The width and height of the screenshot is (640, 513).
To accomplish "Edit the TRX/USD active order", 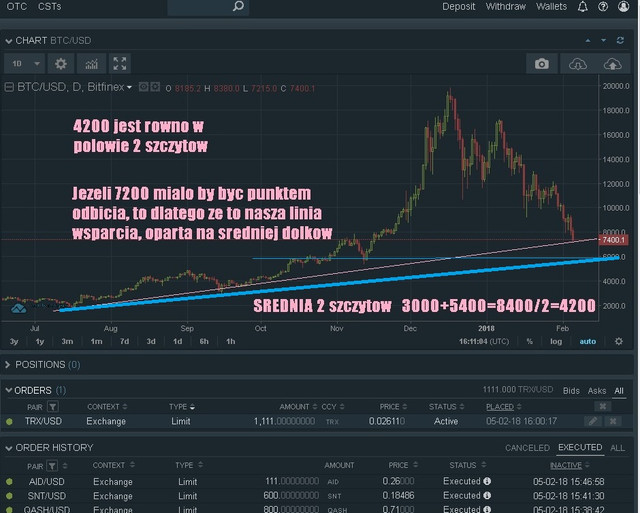I will (593, 421).
